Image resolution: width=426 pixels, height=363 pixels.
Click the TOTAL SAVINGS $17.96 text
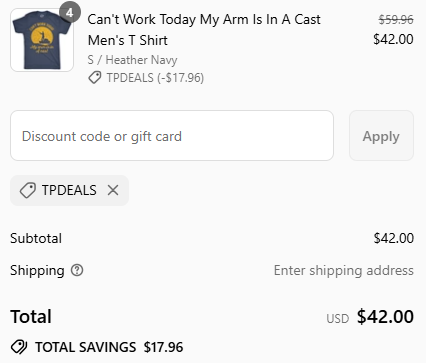109,347
